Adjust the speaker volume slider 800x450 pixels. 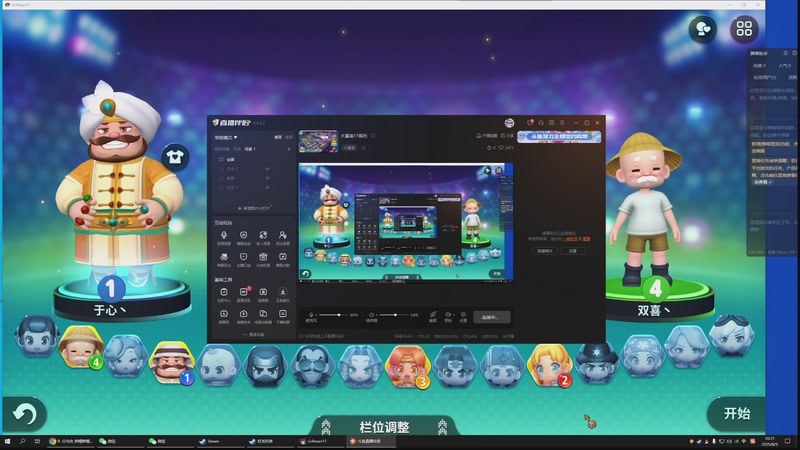point(393,315)
